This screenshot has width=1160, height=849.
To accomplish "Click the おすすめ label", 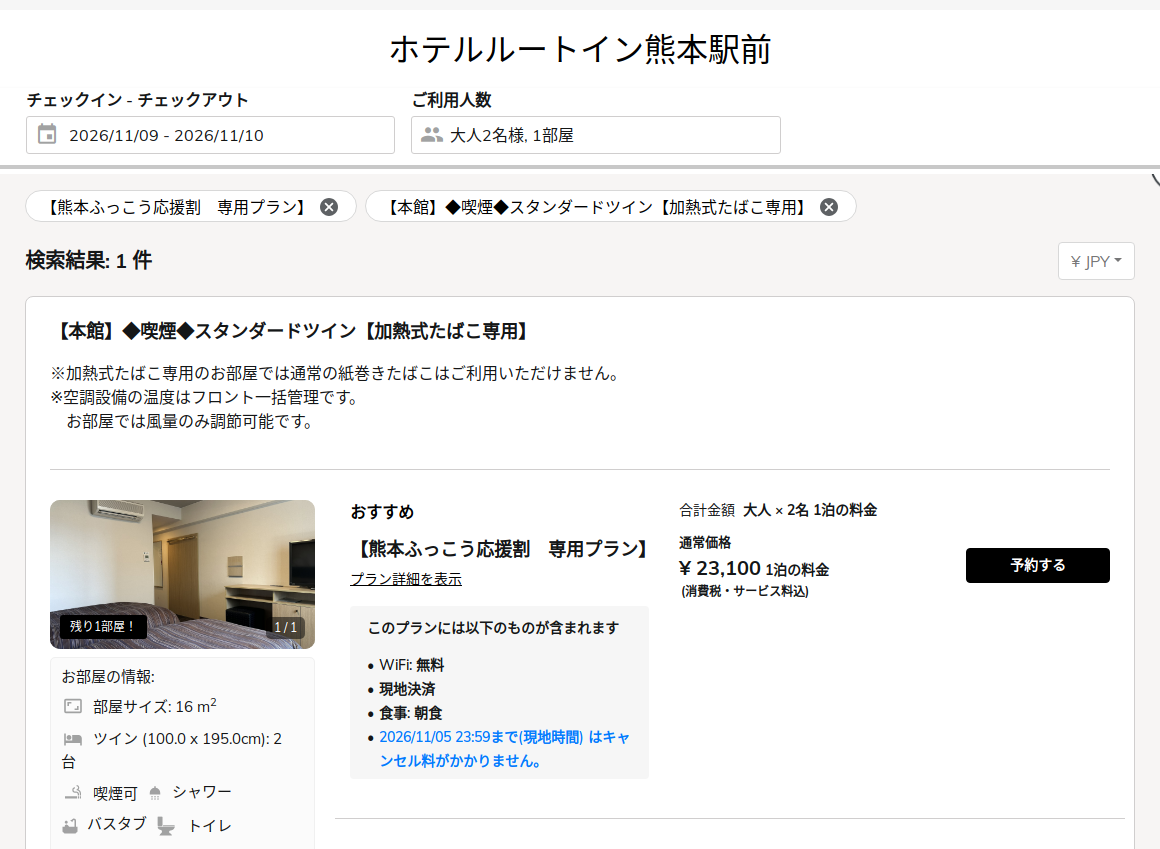I will [x=382, y=512].
